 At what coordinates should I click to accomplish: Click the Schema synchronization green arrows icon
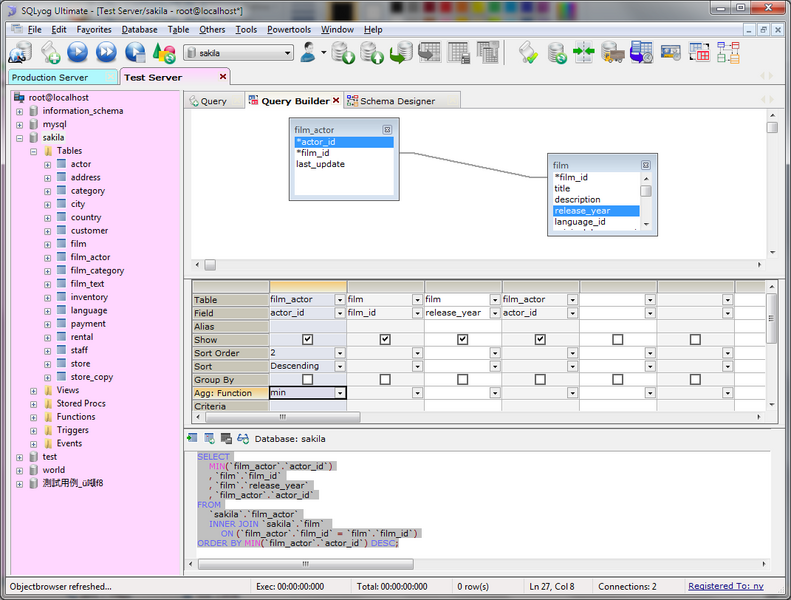pyautogui.click(x=584, y=52)
